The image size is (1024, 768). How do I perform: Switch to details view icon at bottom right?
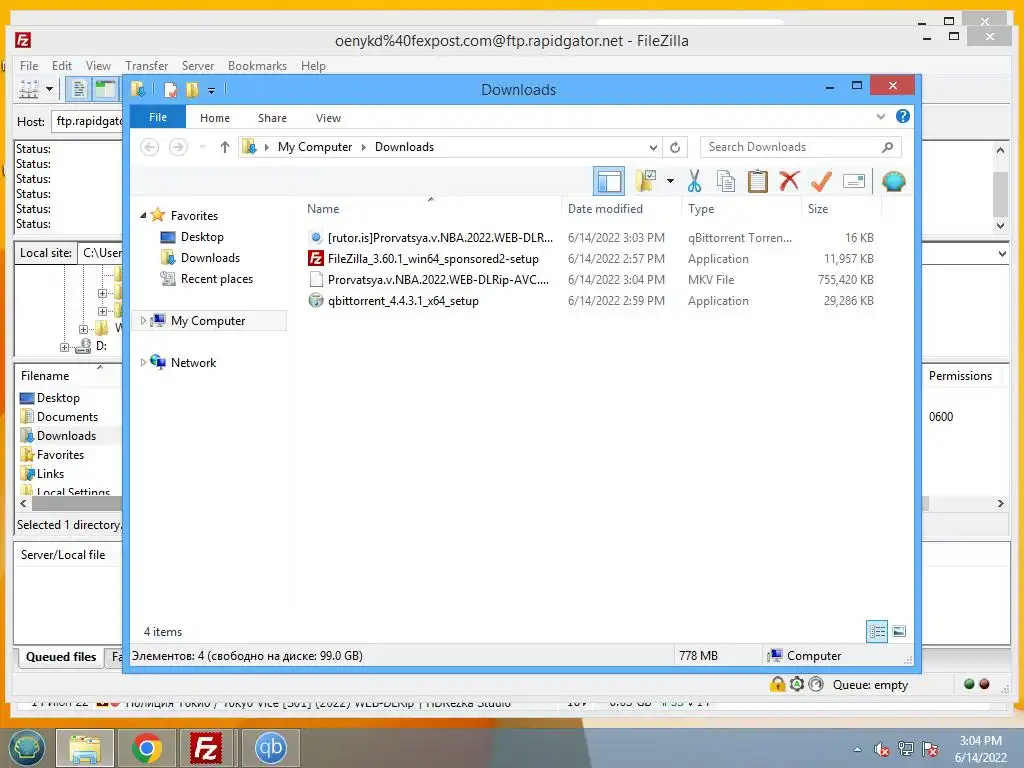click(877, 631)
